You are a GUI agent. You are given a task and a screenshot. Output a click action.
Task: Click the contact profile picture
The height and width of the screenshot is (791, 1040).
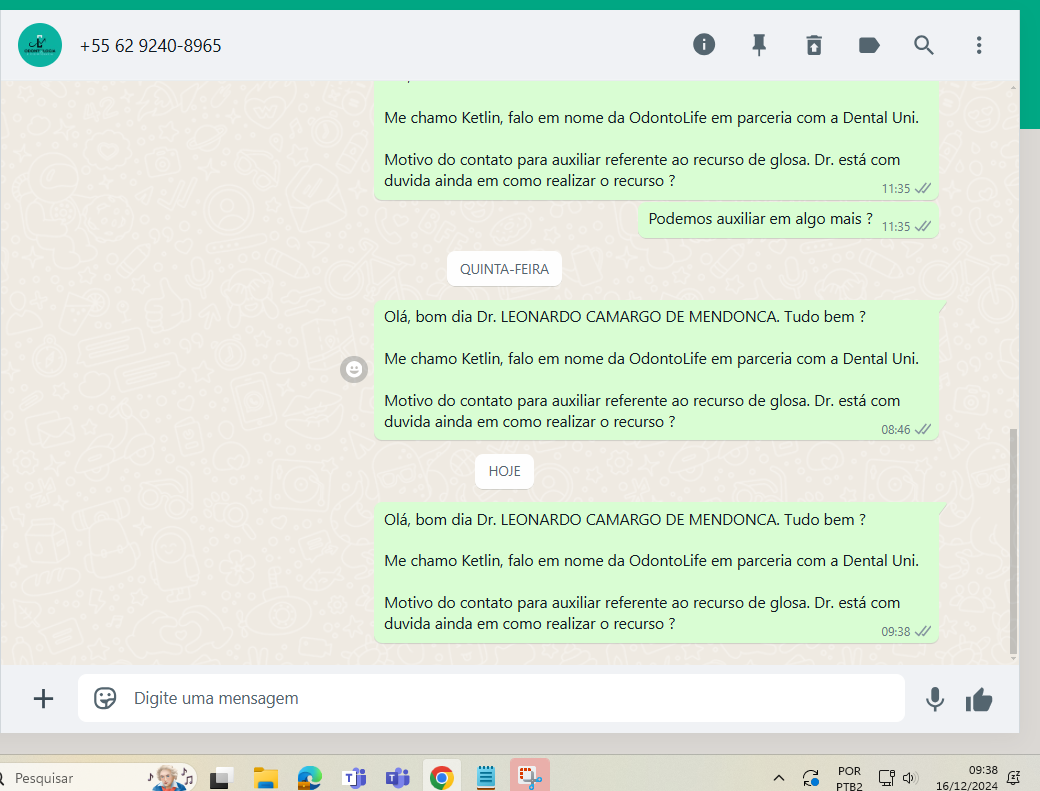pyautogui.click(x=40, y=45)
